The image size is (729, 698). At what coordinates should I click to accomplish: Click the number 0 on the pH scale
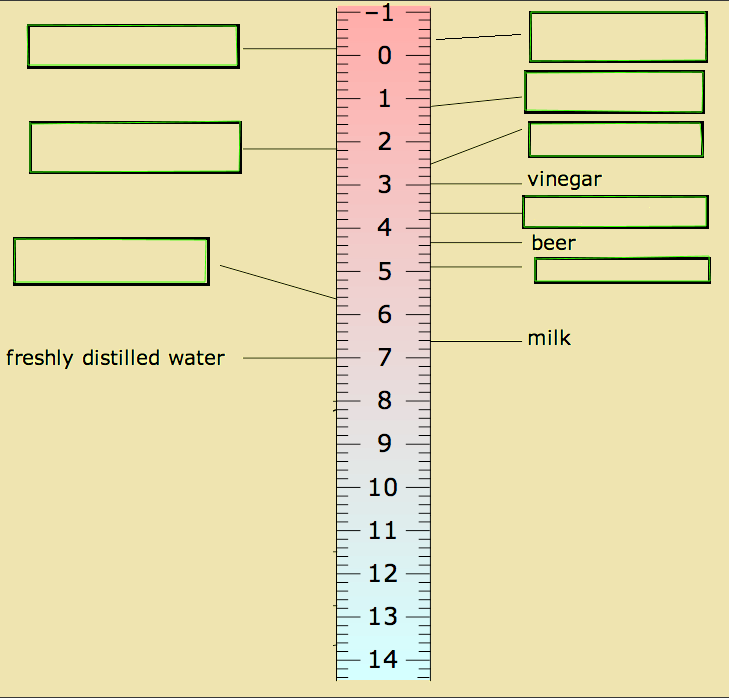pyautogui.click(x=384, y=56)
